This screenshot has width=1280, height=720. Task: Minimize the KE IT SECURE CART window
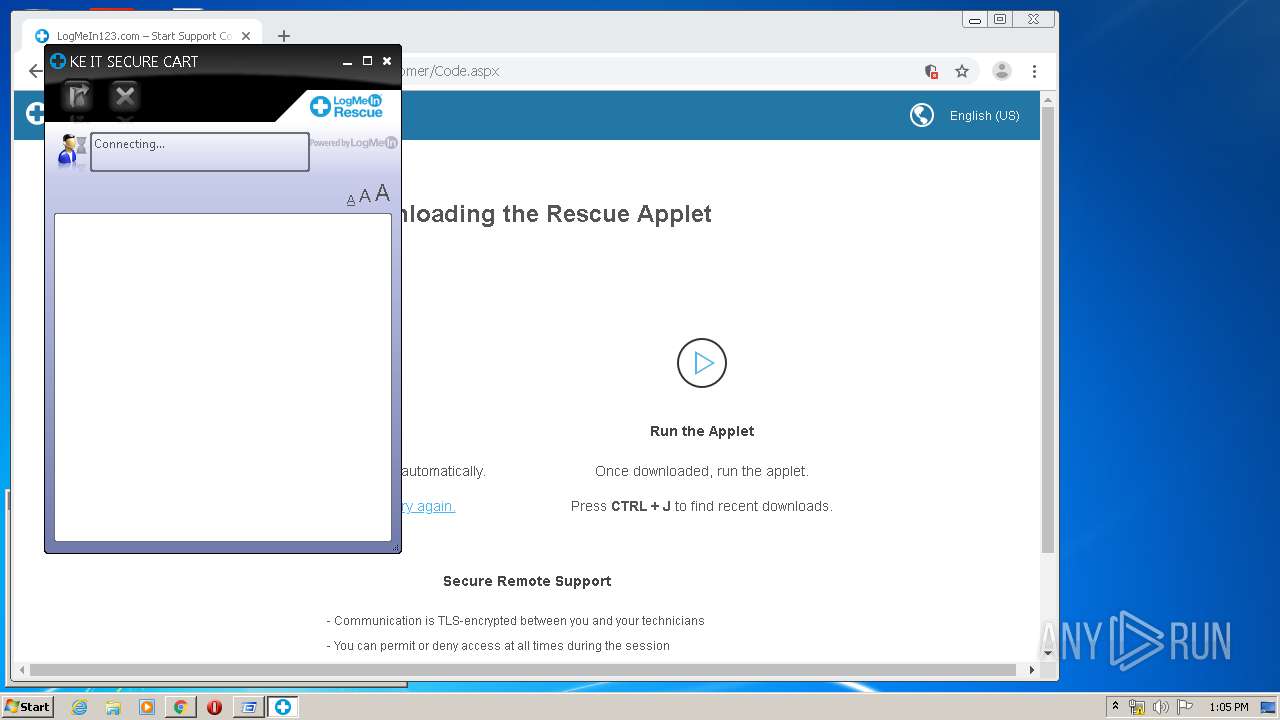tap(347, 62)
